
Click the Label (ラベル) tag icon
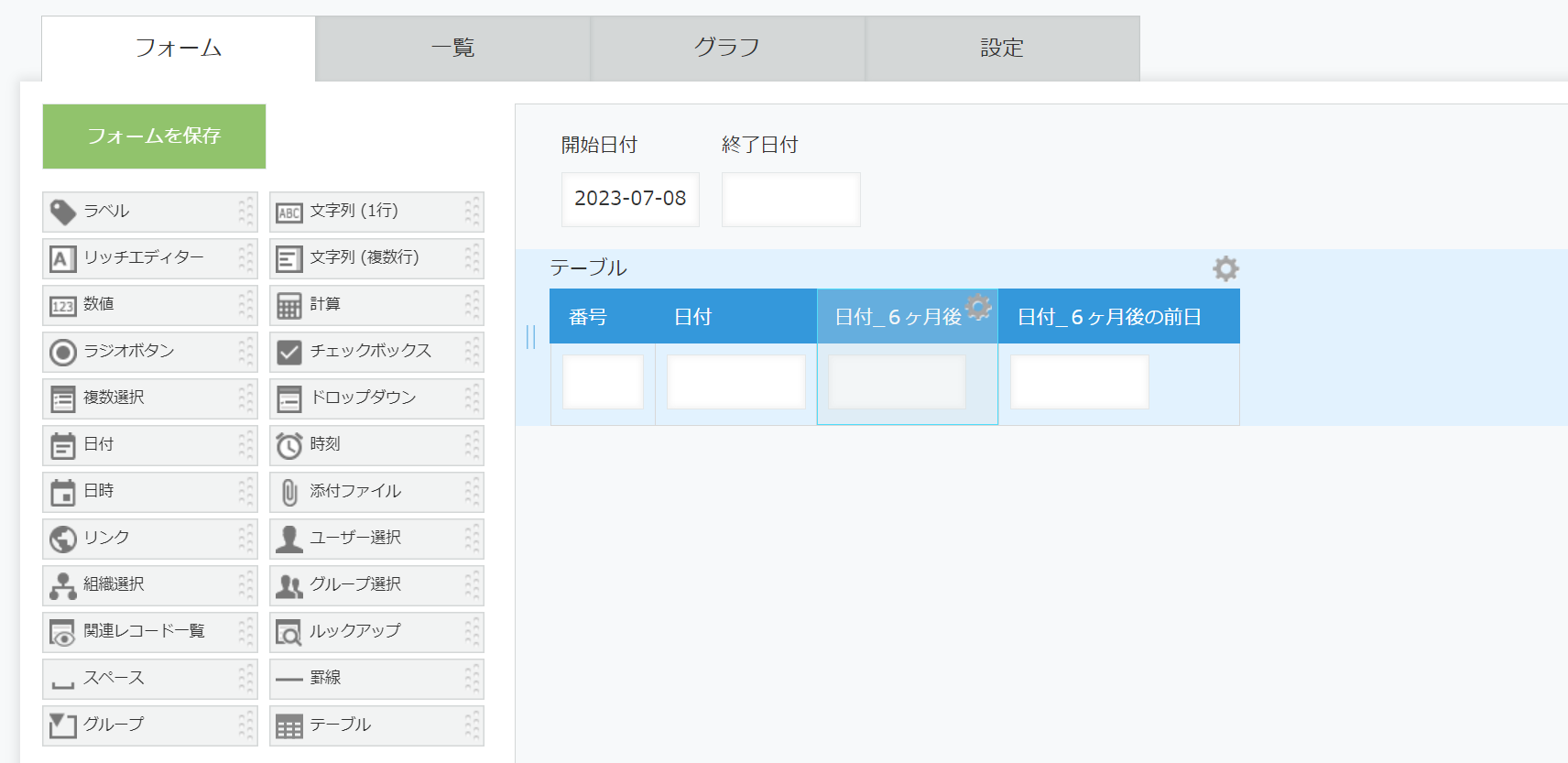click(x=62, y=212)
